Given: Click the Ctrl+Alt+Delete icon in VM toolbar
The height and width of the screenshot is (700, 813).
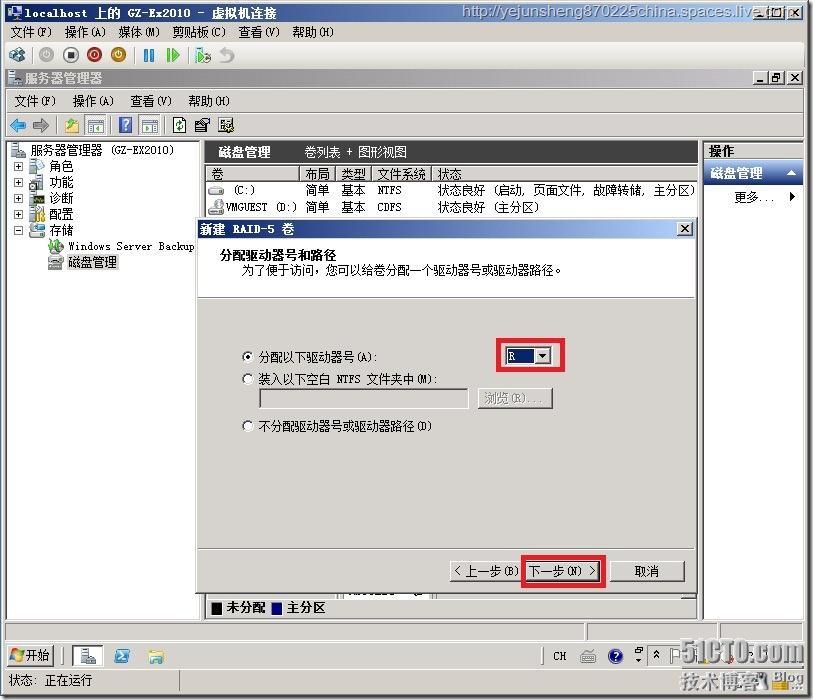Looking at the screenshot, I should [x=18, y=55].
